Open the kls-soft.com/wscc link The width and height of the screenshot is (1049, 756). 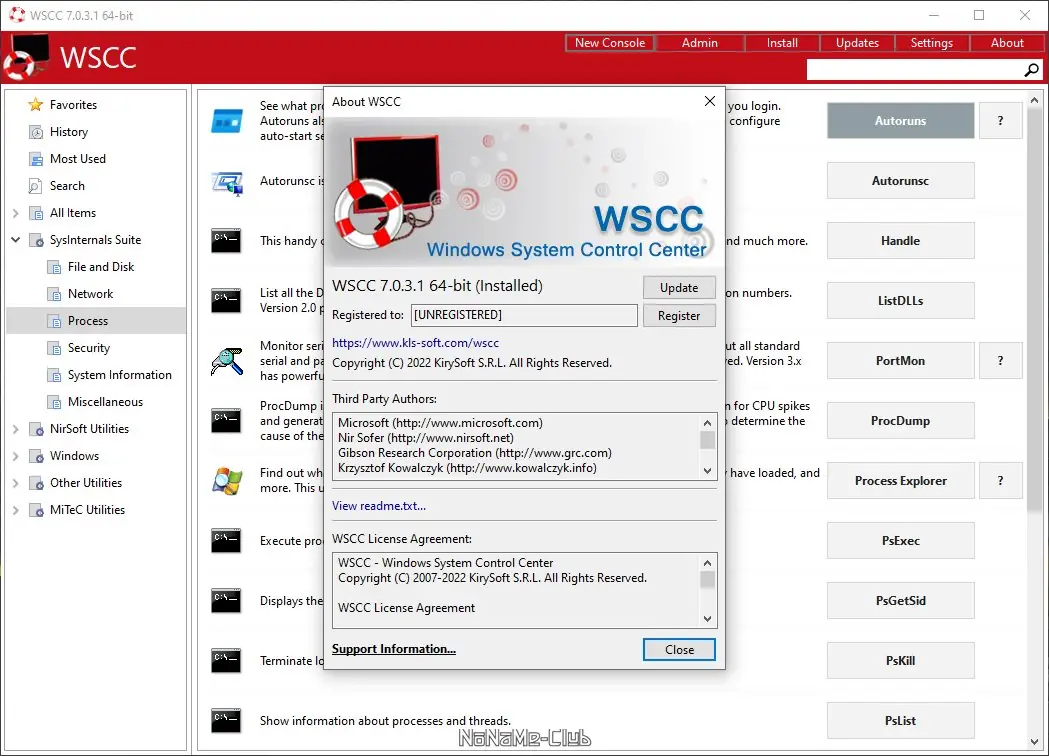[x=415, y=343]
